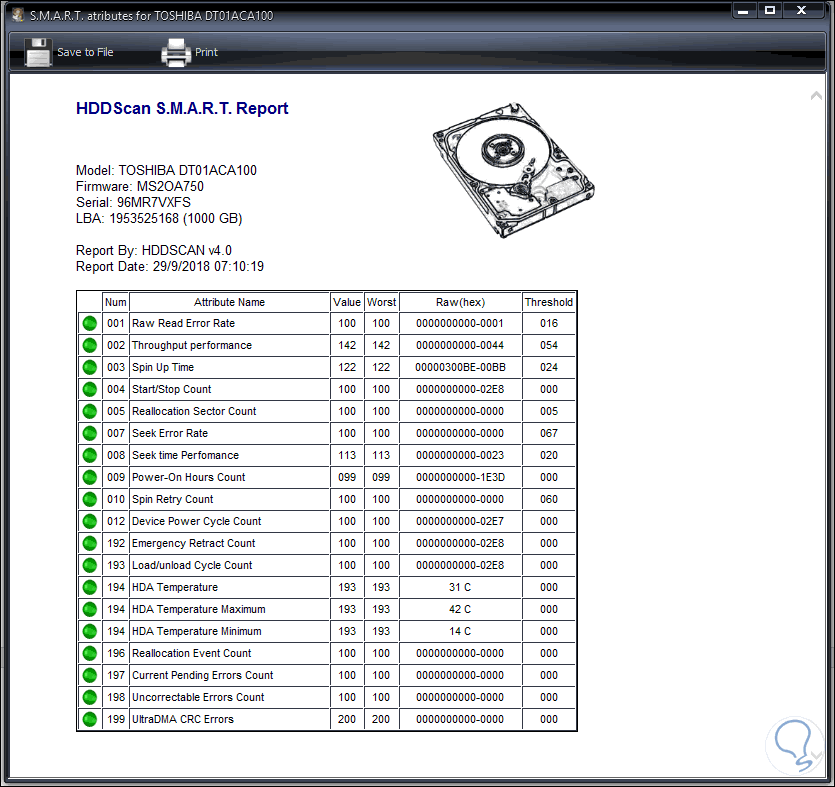Click the Worst column header
This screenshot has height=787, width=835.
point(381,302)
